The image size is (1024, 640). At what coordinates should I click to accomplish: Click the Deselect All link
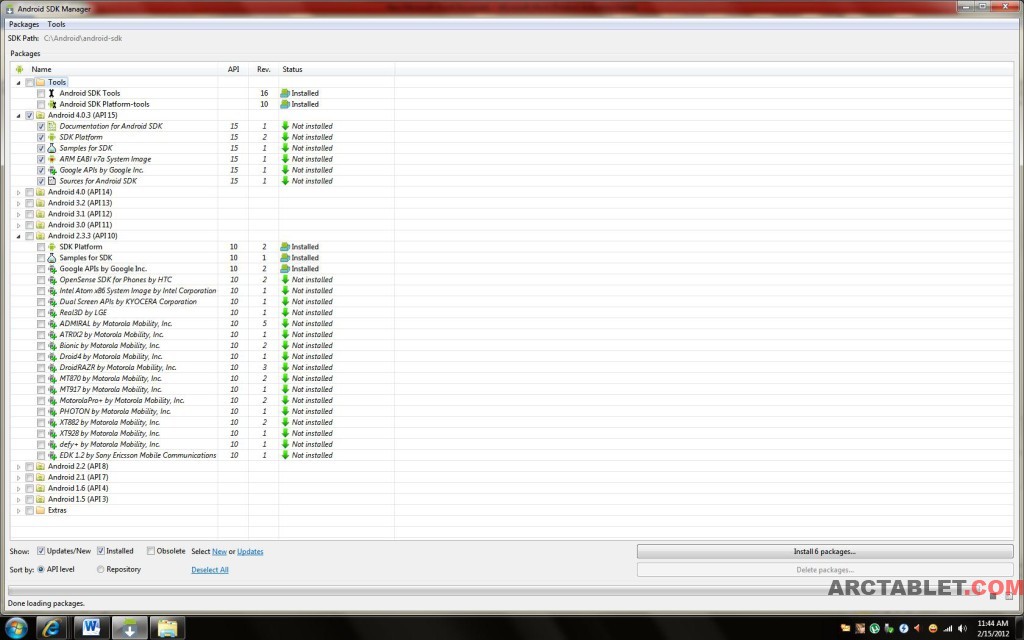pos(210,570)
